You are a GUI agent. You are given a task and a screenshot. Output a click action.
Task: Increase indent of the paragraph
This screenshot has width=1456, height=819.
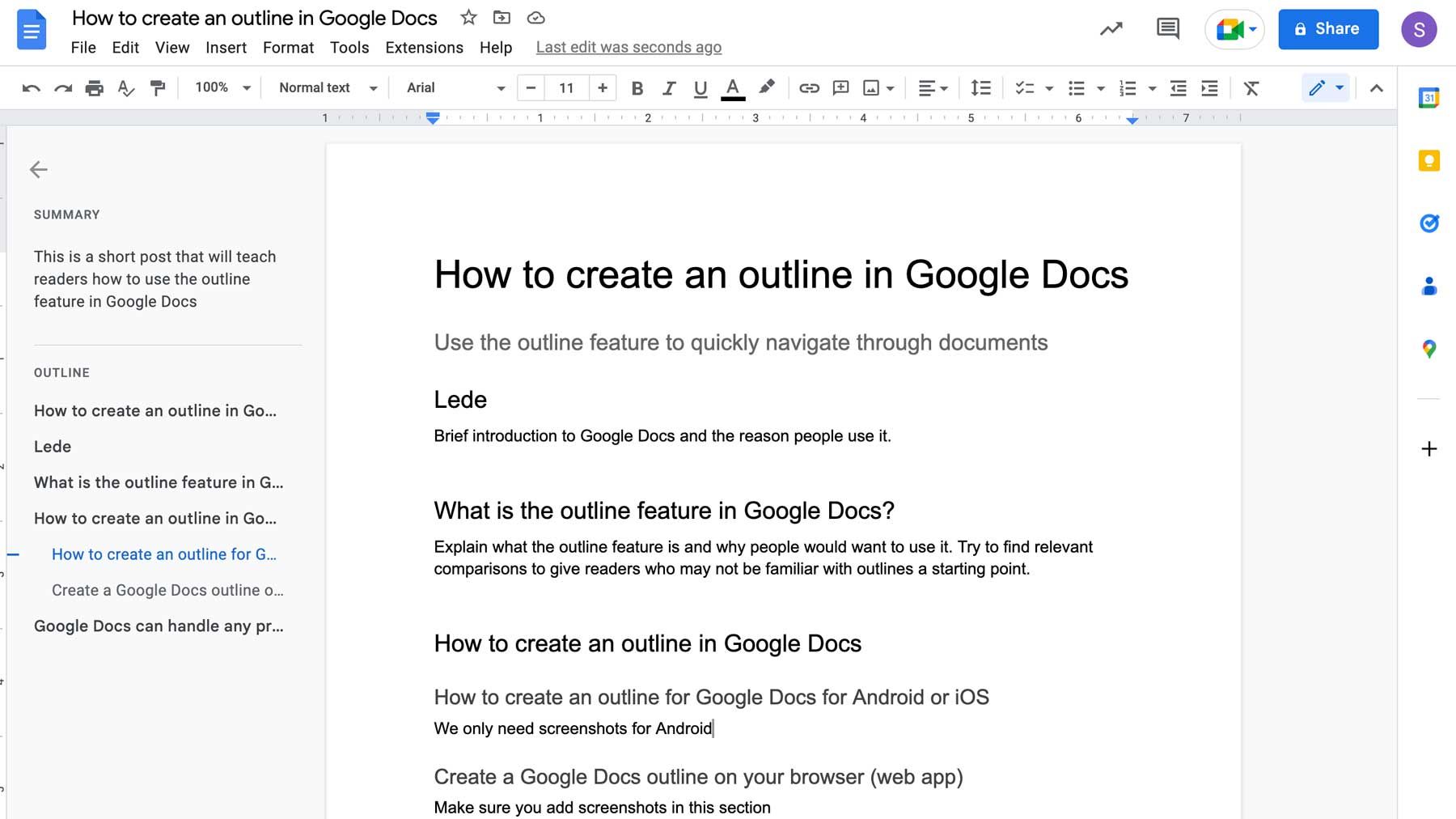coord(1209,88)
